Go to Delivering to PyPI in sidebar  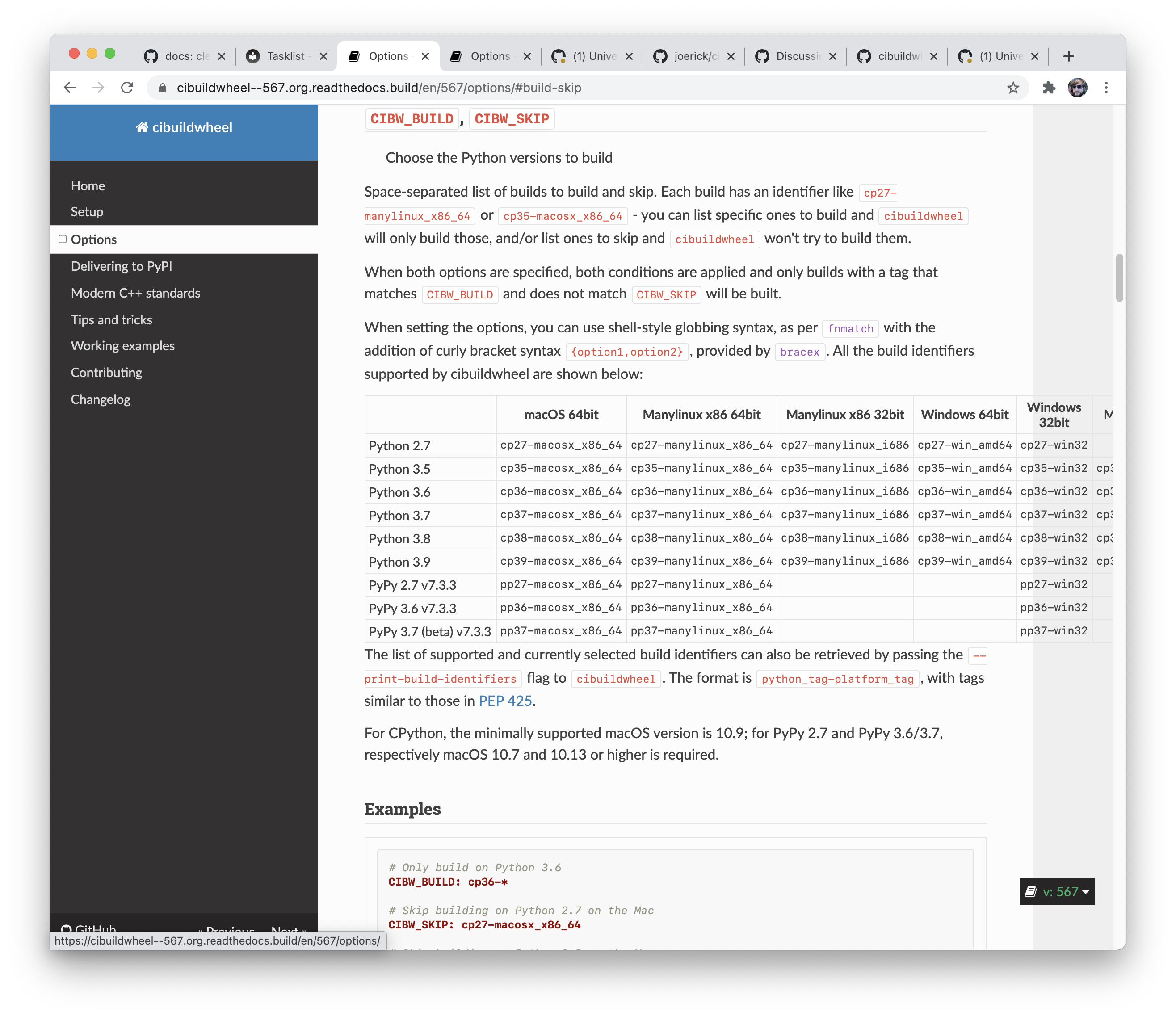122,266
